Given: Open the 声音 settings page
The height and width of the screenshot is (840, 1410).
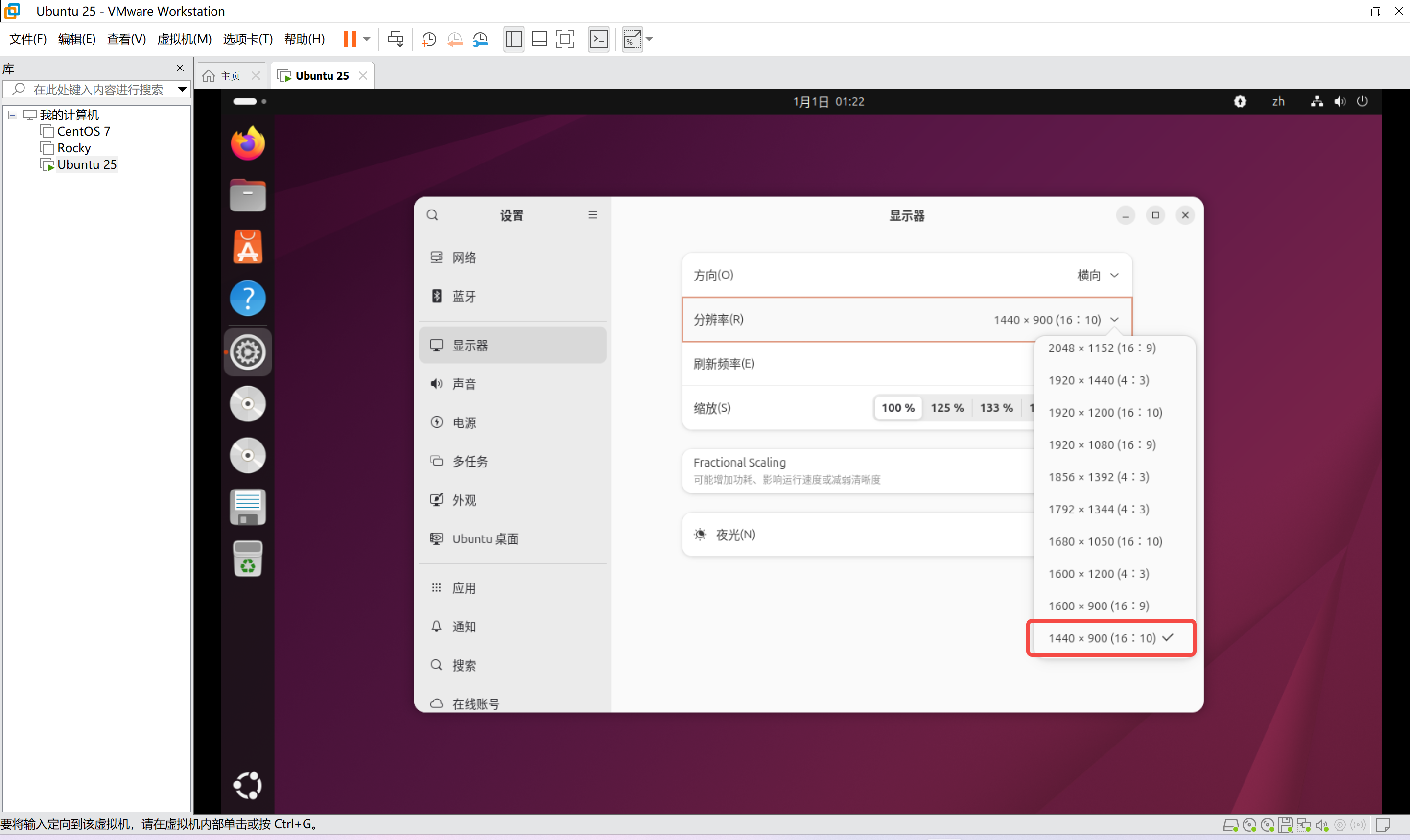Looking at the screenshot, I should 464,384.
